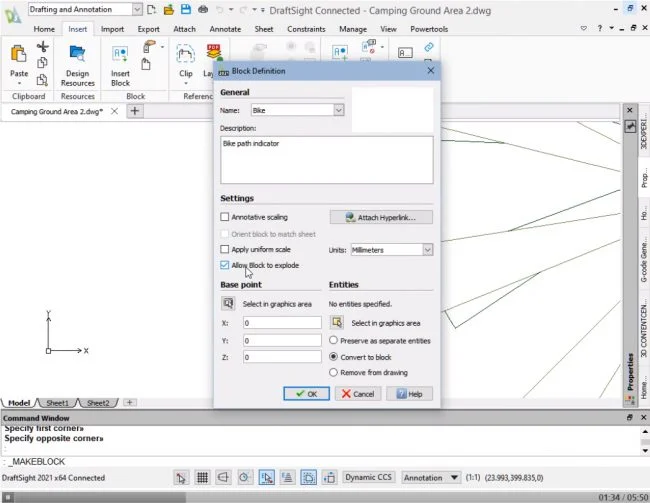Switch to the Annotate ribbon tab

click(x=225, y=29)
